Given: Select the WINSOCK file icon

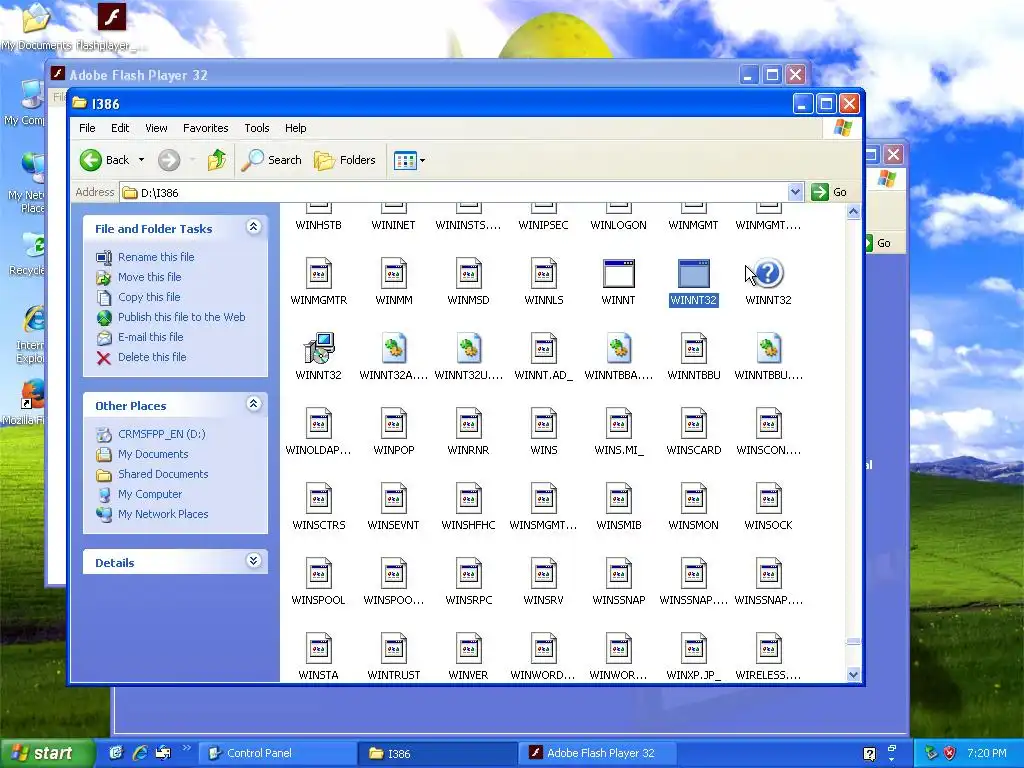Looking at the screenshot, I should coord(769,498).
